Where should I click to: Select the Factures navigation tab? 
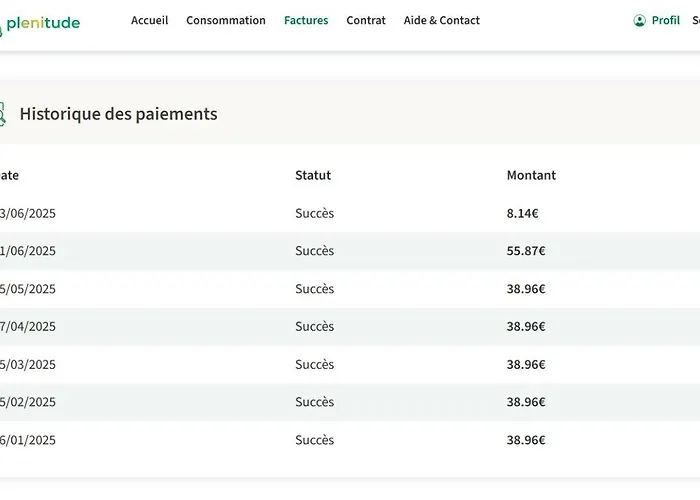pyautogui.click(x=306, y=20)
